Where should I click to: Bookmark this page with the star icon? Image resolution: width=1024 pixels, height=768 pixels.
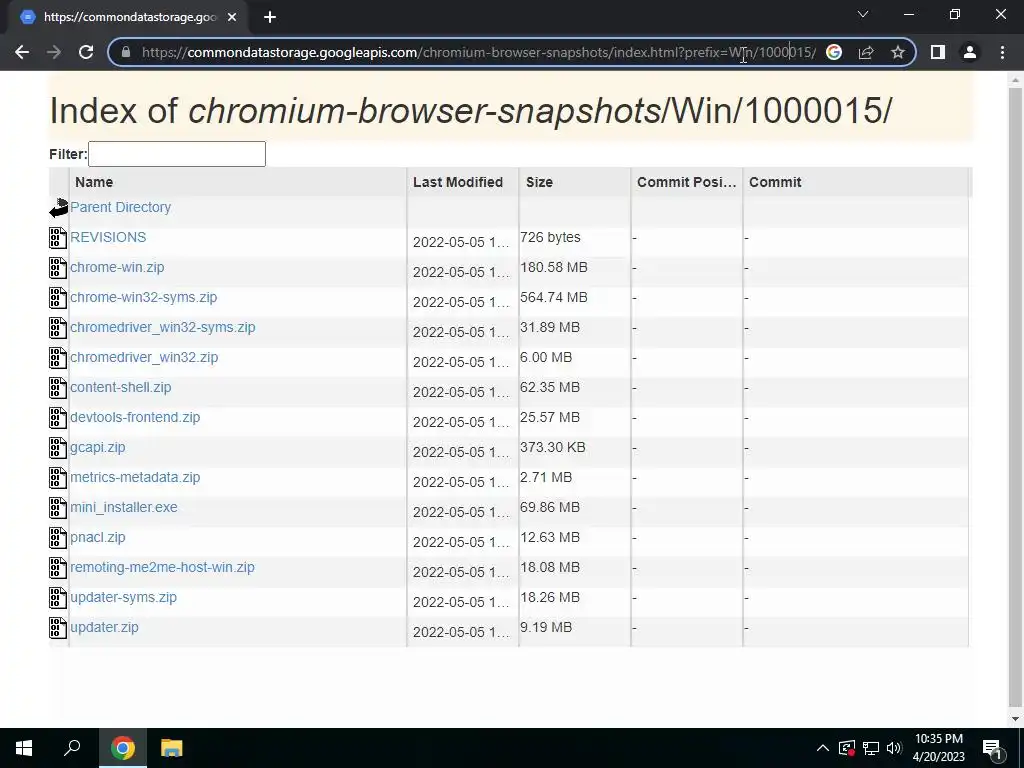tap(898, 52)
